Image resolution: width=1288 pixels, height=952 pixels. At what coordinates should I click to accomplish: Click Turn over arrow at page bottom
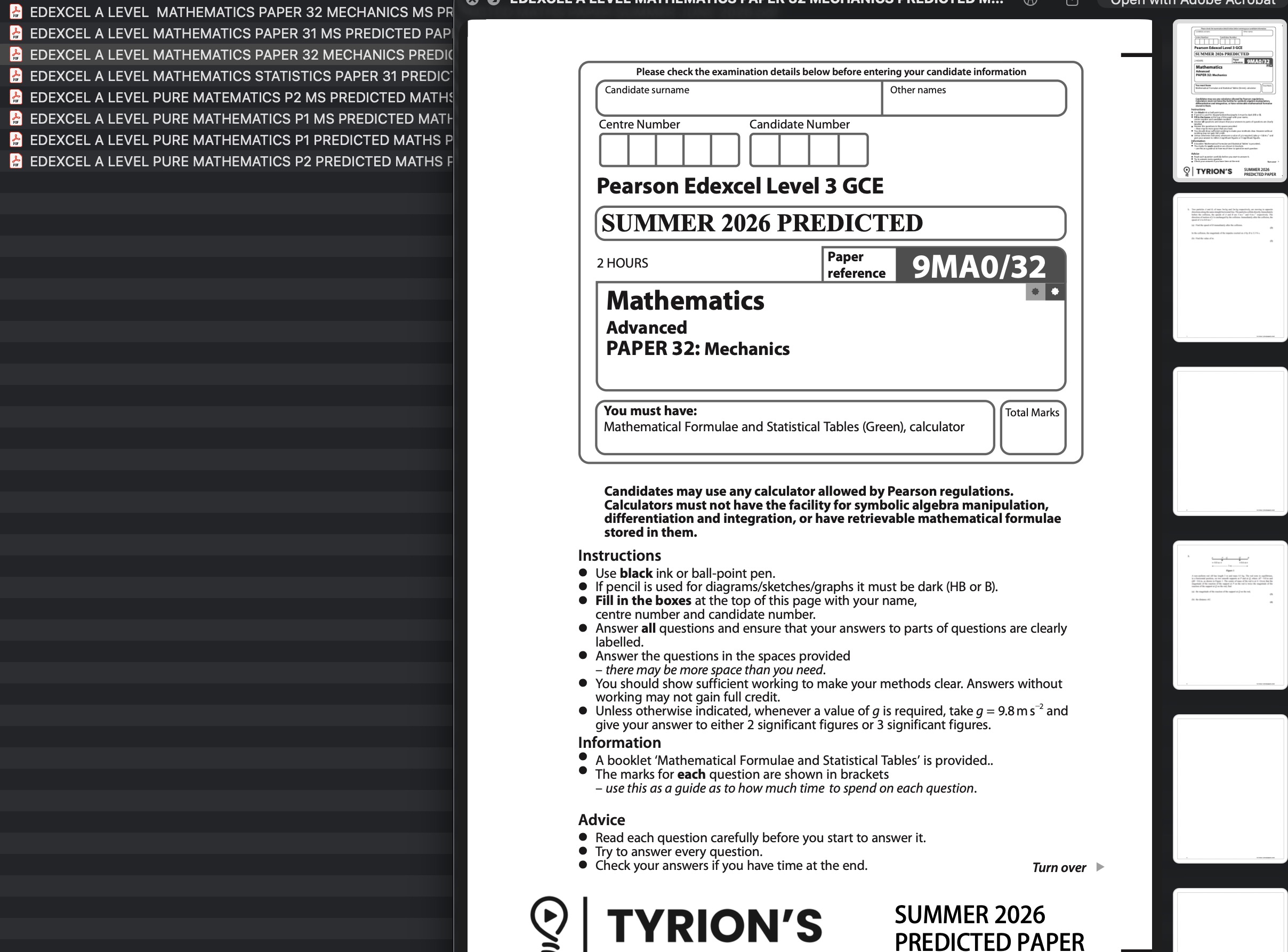(1100, 867)
